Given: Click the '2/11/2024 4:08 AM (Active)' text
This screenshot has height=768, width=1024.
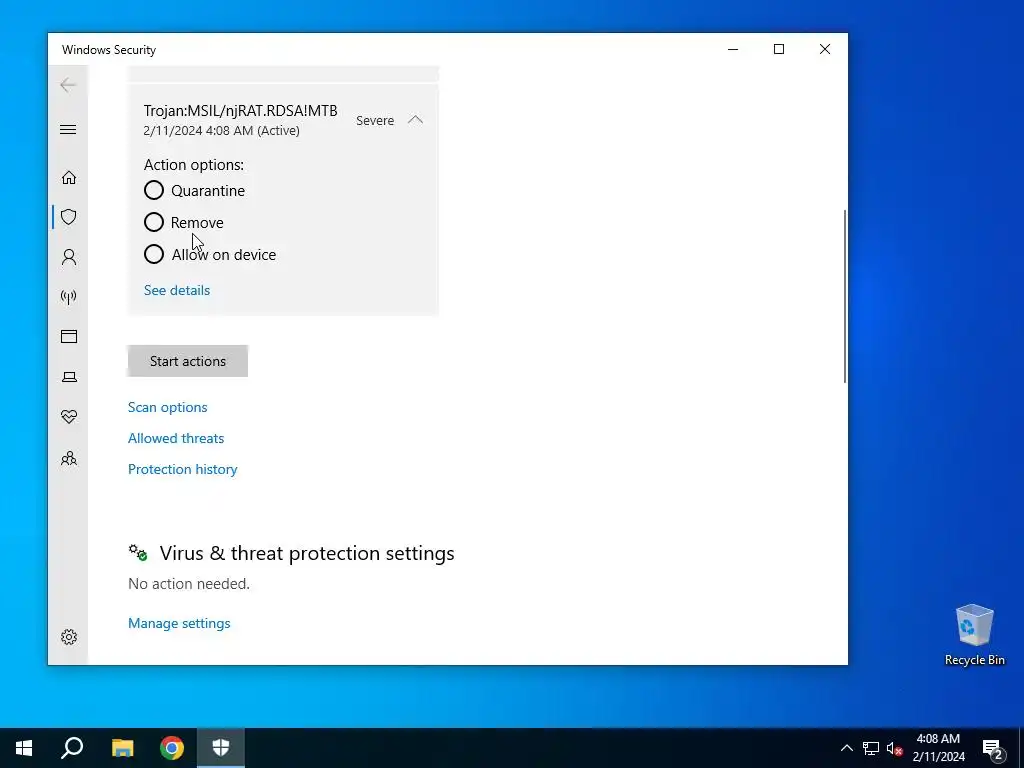Looking at the screenshot, I should pos(221,131).
